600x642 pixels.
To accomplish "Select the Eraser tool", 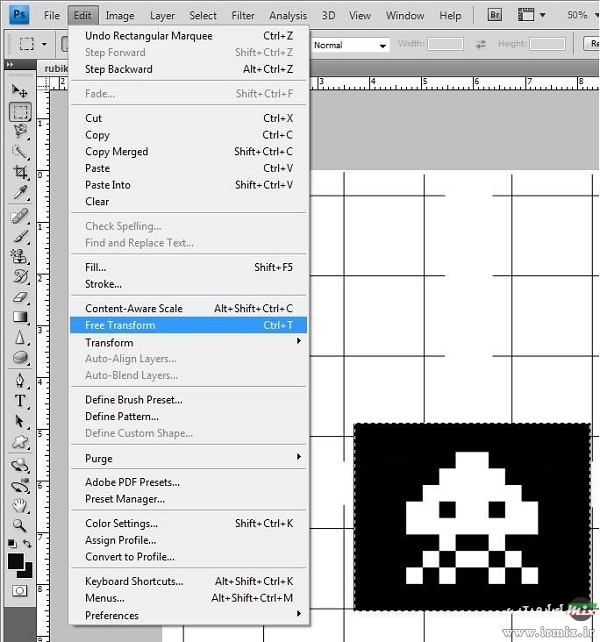I will [x=20, y=297].
